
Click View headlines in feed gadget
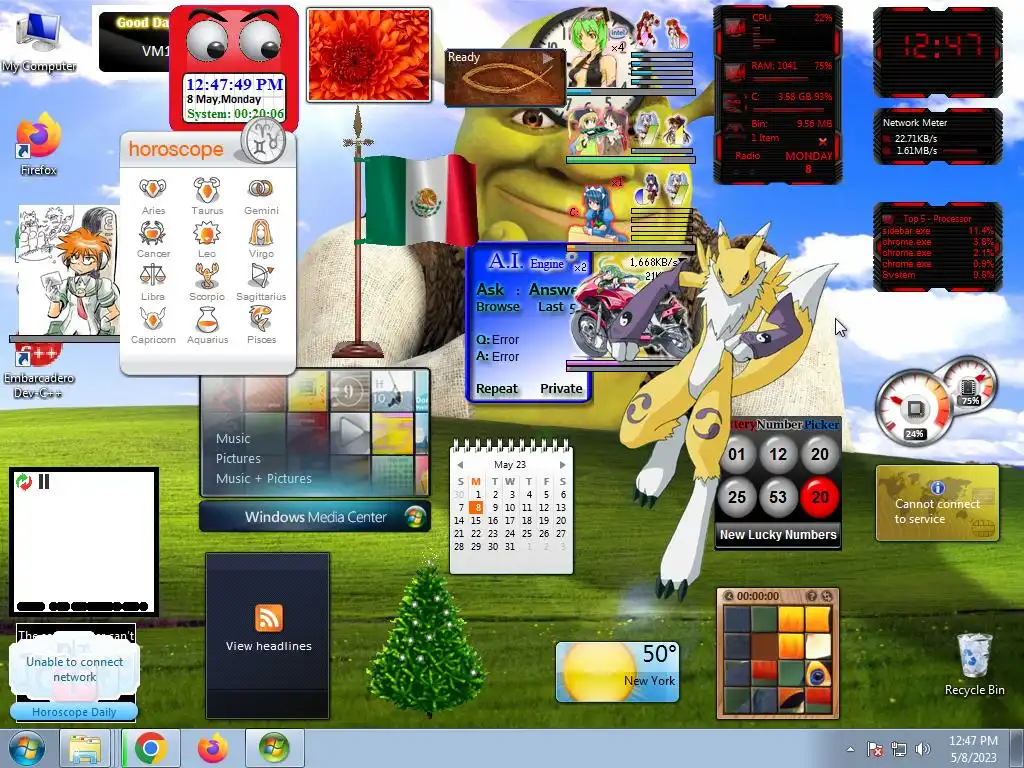point(268,646)
